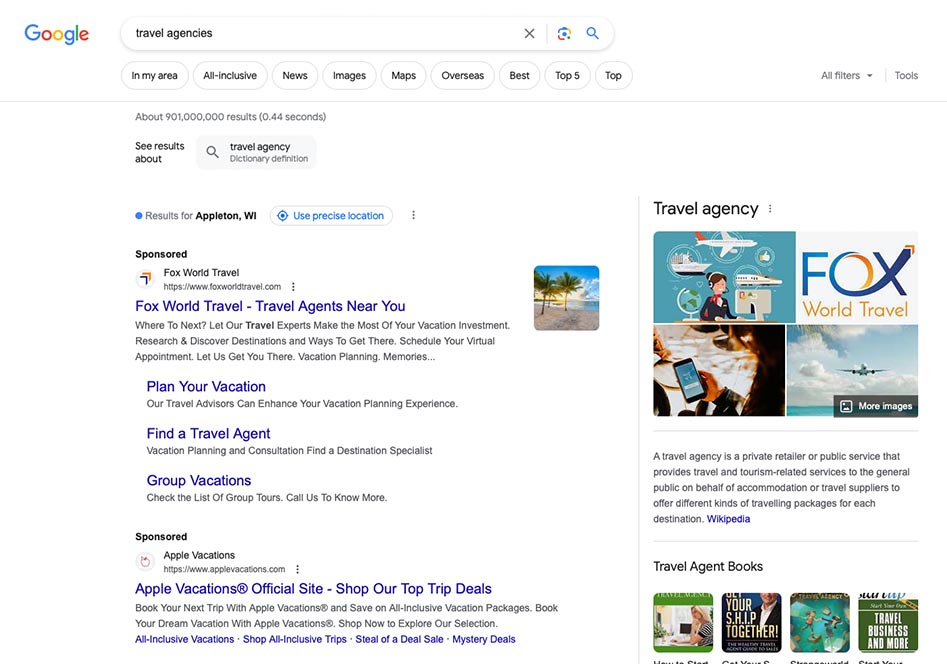Click the applevacations.com URL text
Viewport: 947px width, 664px height.
pos(224,569)
